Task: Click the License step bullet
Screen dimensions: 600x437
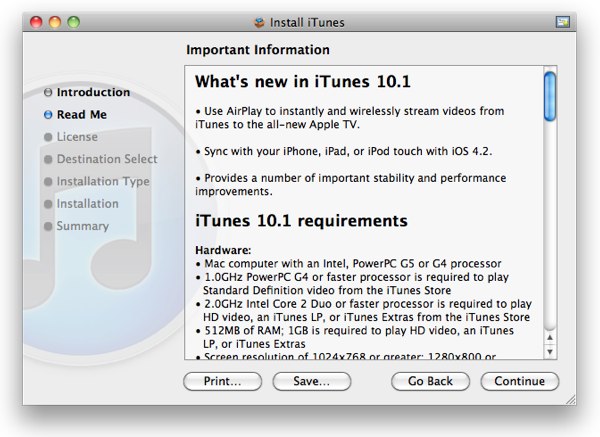Action: tap(48, 137)
